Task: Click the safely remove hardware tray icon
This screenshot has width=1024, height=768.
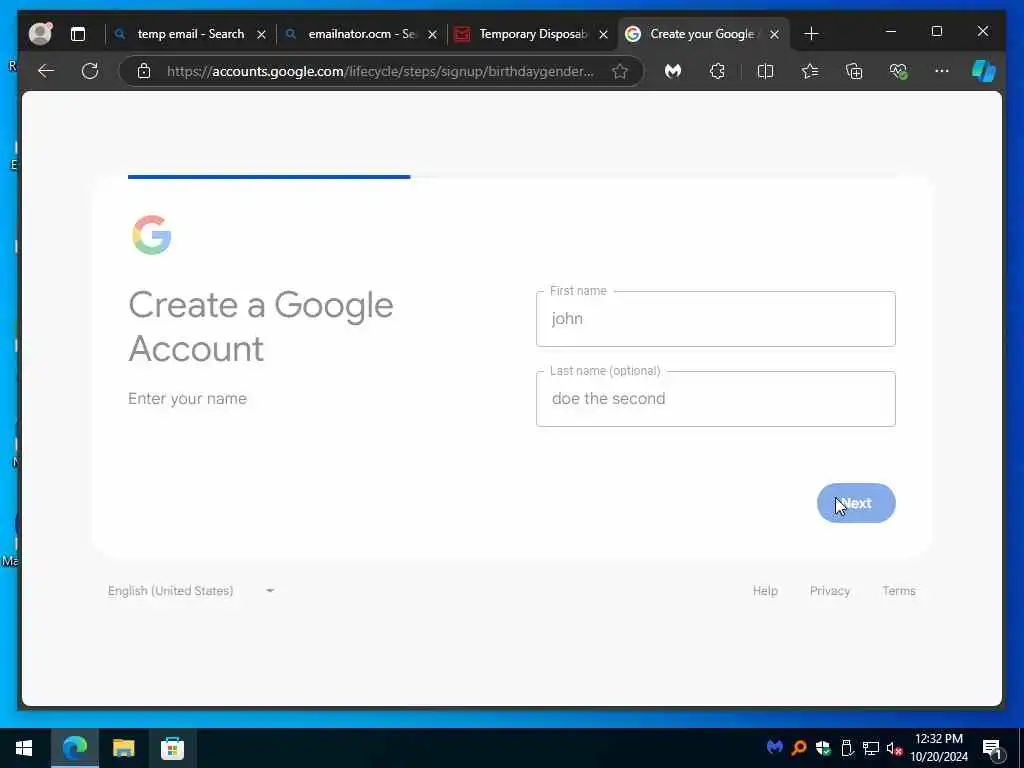Action: pos(847,747)
